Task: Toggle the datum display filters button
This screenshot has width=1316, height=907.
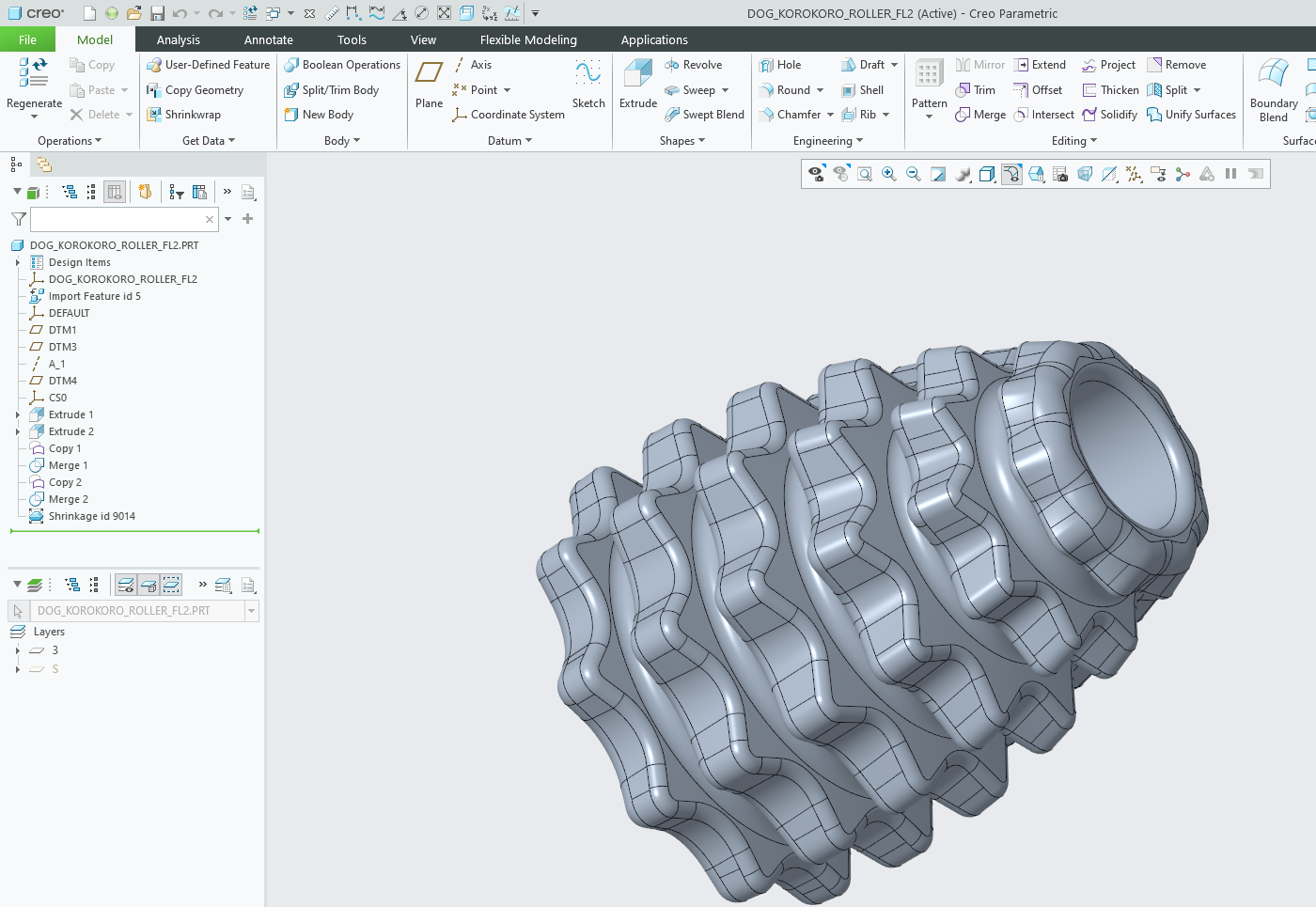Action: tap(1134, 174)
